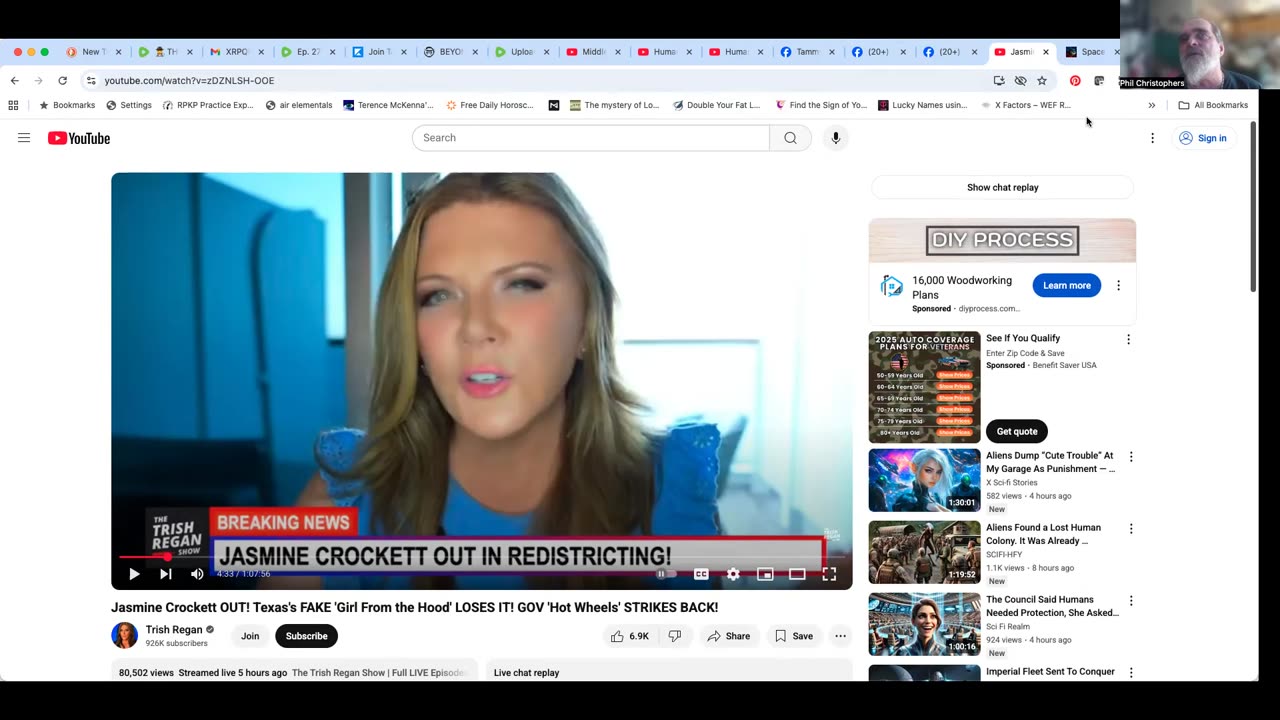The width and height of the screenshot is (1280, 720).
Task: Click eye-slash tracking icon in address bar
Action: [1020, 80]
